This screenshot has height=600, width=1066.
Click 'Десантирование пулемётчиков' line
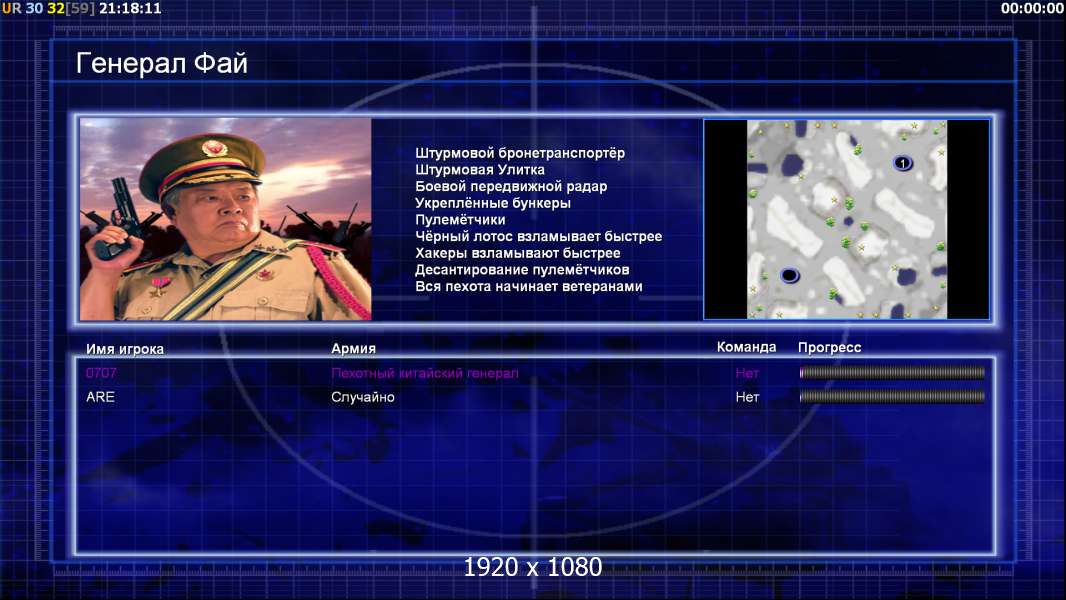(x=522, y=270)
